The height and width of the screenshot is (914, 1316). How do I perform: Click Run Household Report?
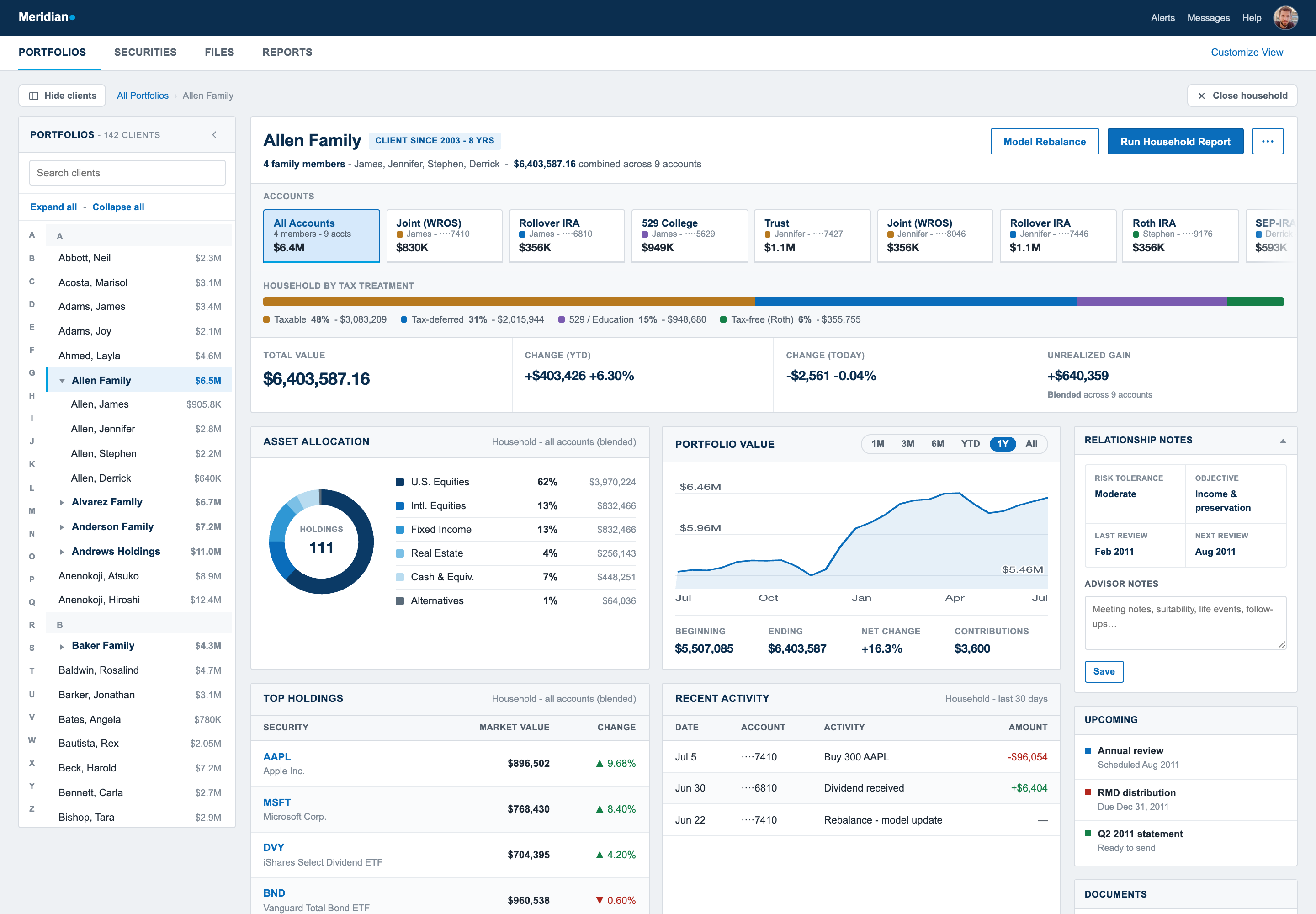click(1174, 142)
